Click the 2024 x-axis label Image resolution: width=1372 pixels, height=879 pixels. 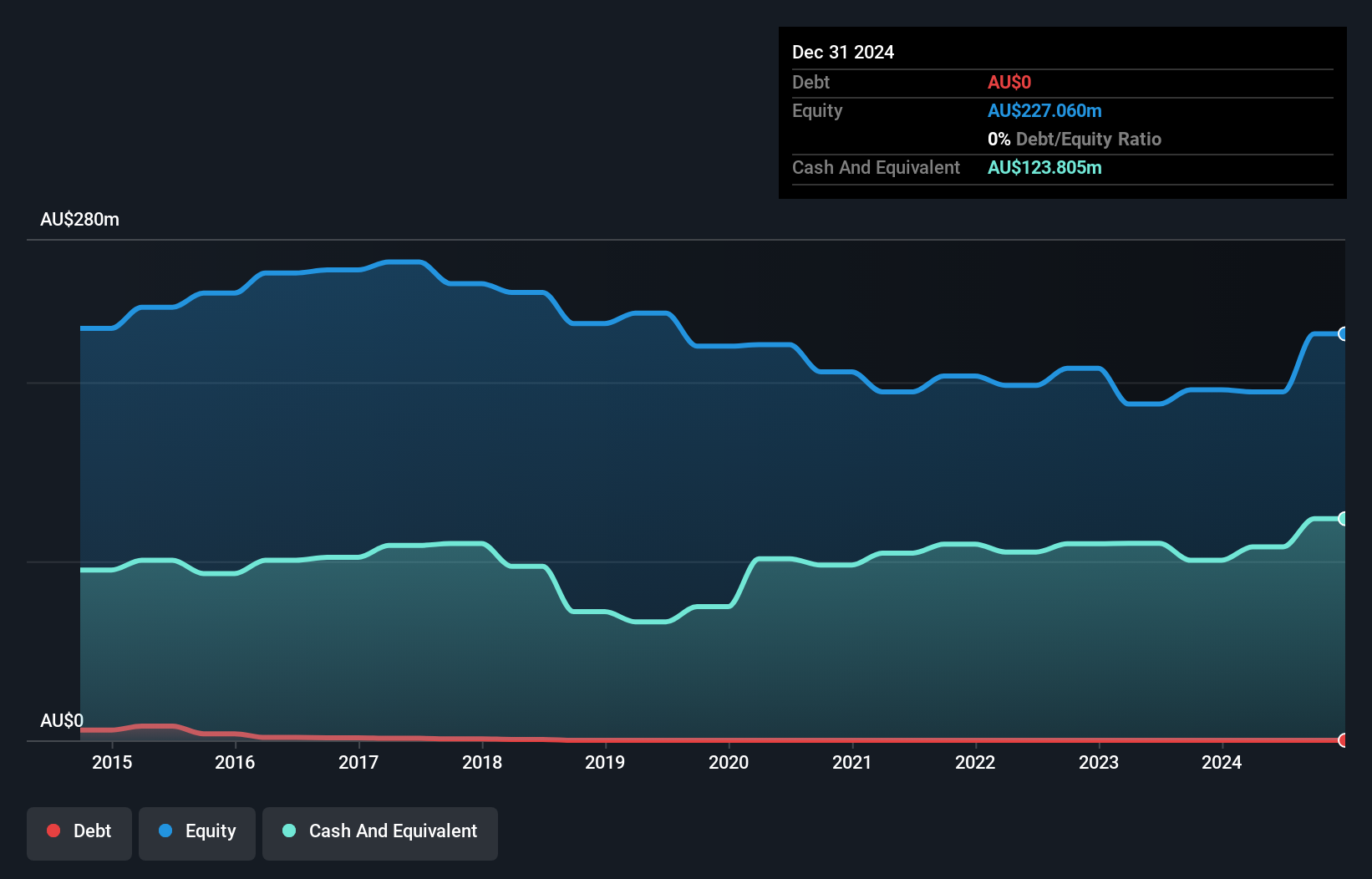point(1222,763)
